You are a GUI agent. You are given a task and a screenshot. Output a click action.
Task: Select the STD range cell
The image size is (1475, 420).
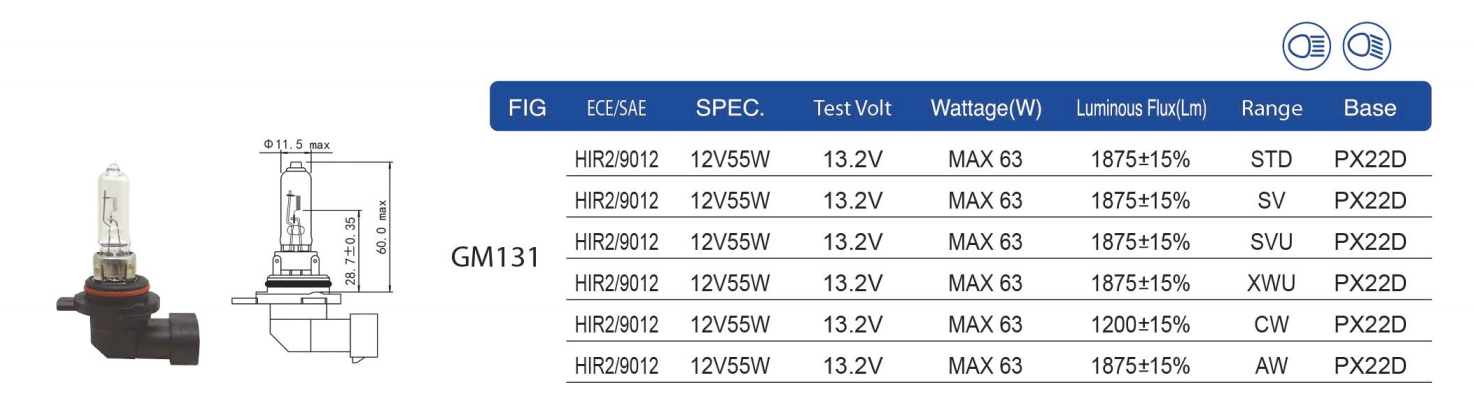point(1272,159)
